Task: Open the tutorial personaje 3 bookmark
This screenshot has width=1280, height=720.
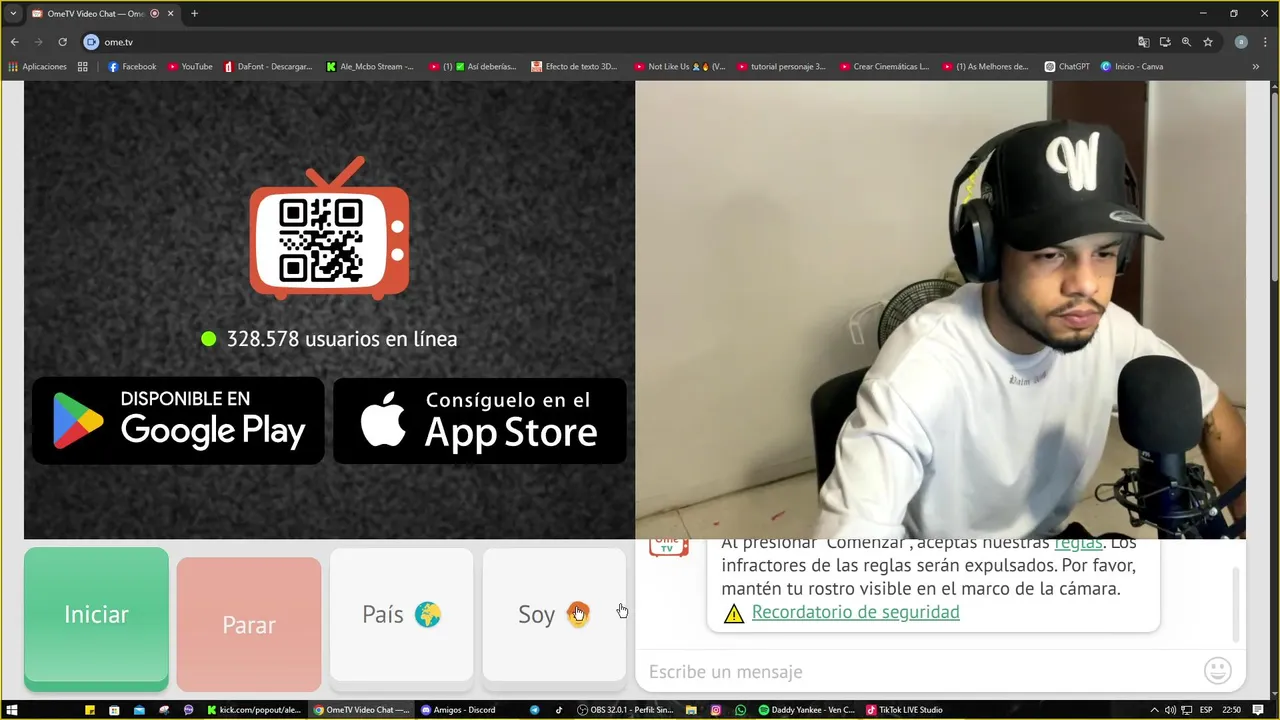Action: (782, 67)
